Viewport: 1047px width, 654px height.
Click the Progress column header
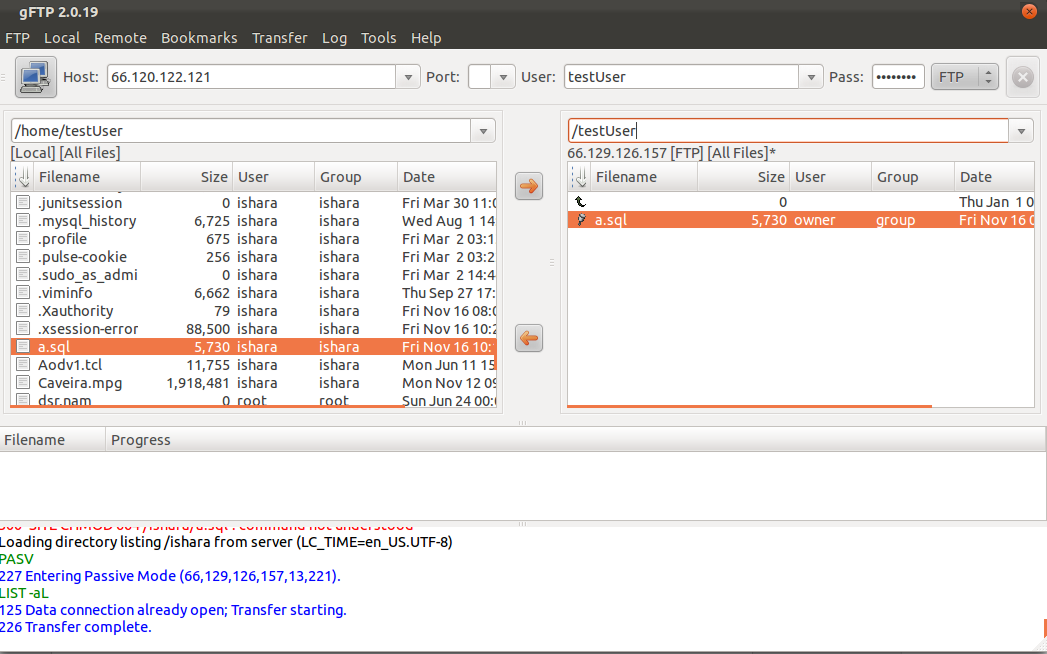[575, 440]
